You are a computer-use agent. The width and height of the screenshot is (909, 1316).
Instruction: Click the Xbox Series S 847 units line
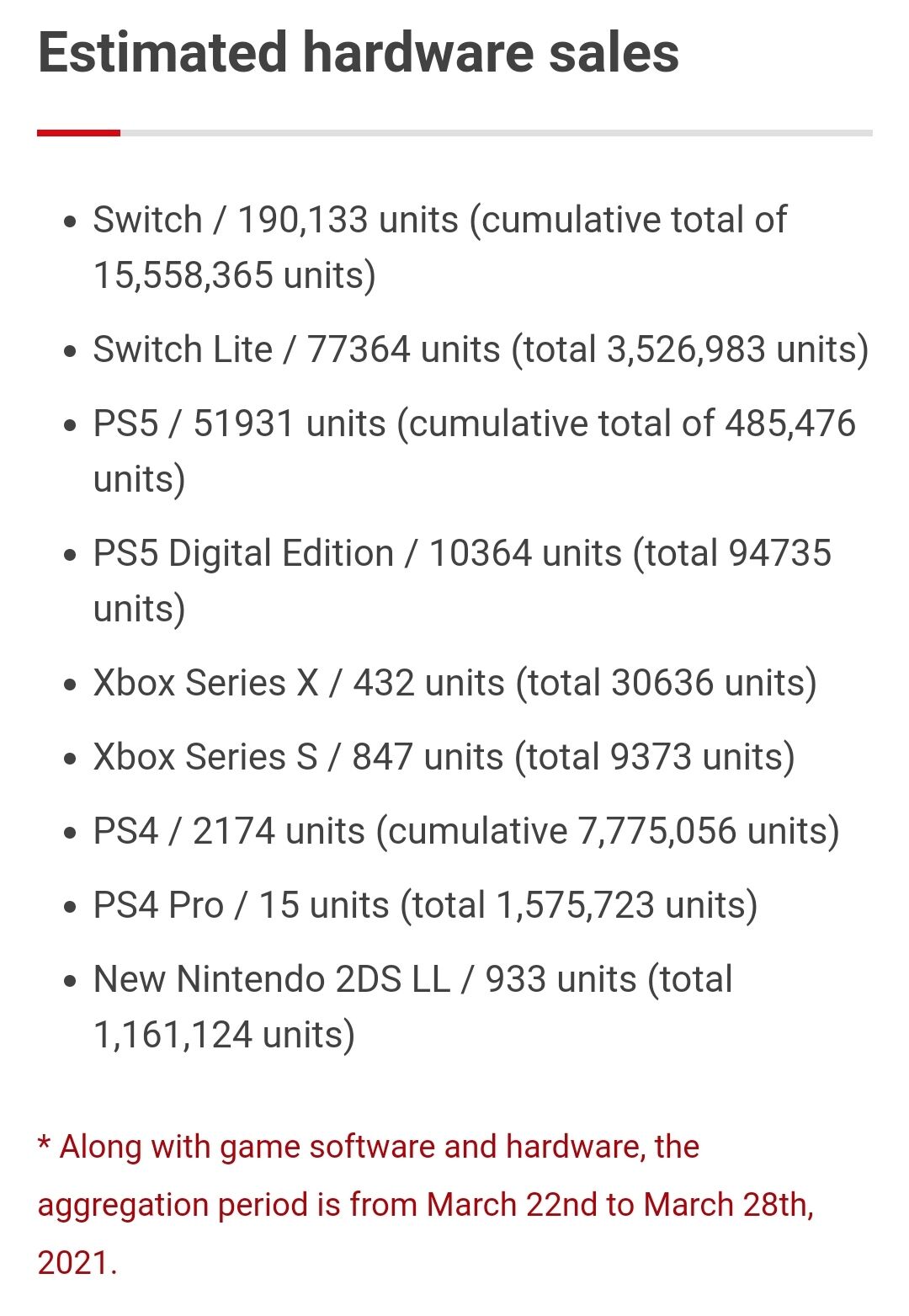click(444, 757)
